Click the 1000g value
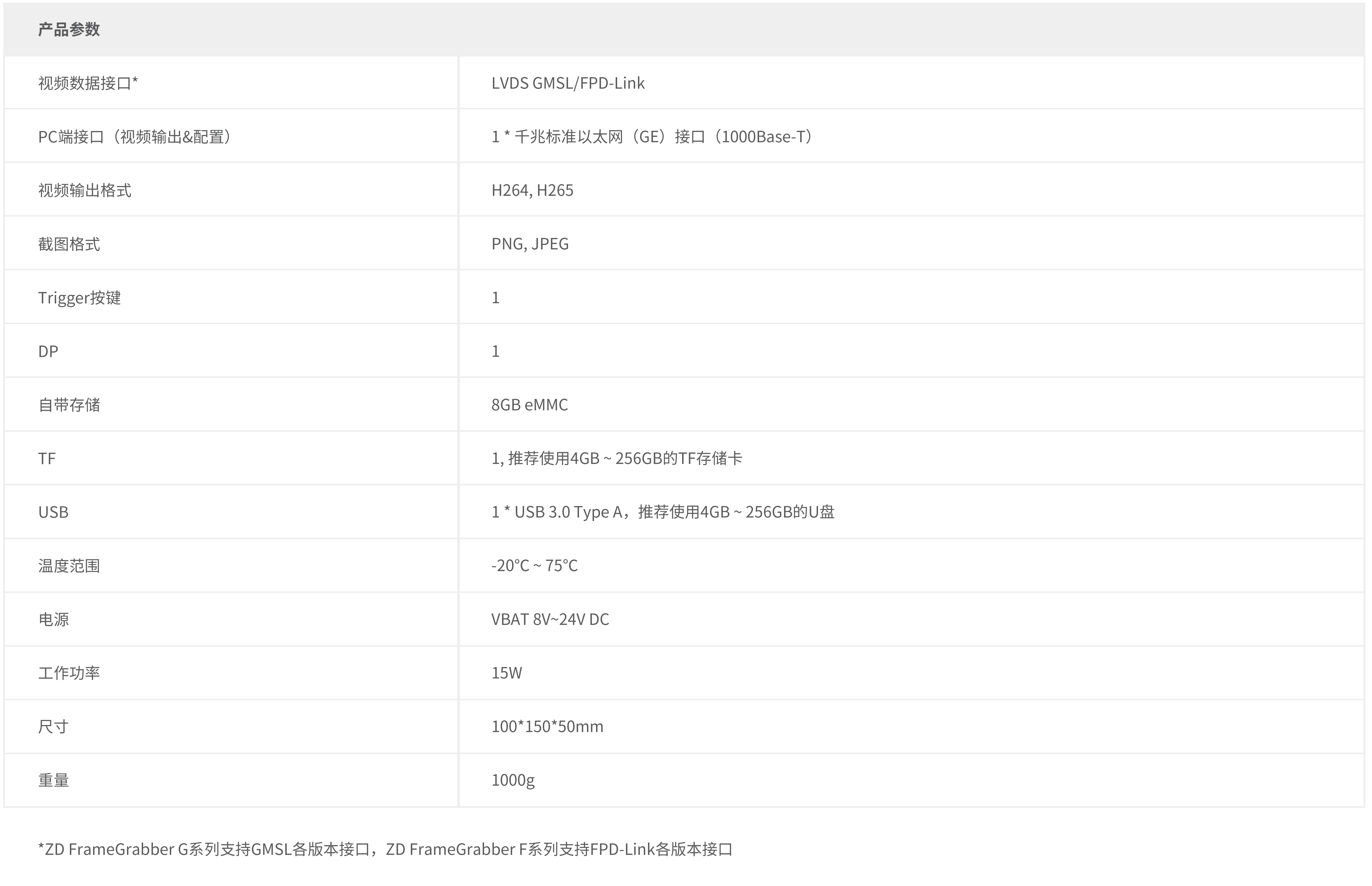This screenshot has height=886, width=1372. coord(513,780)
